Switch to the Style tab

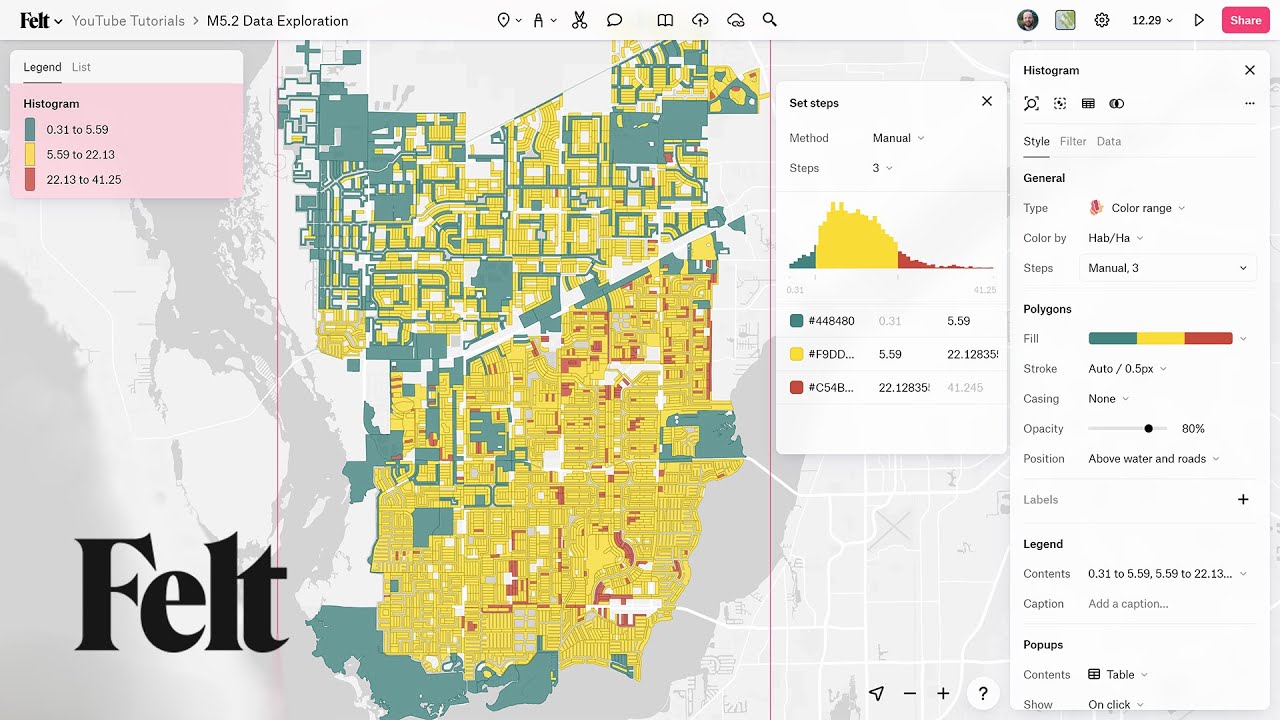1036,141
